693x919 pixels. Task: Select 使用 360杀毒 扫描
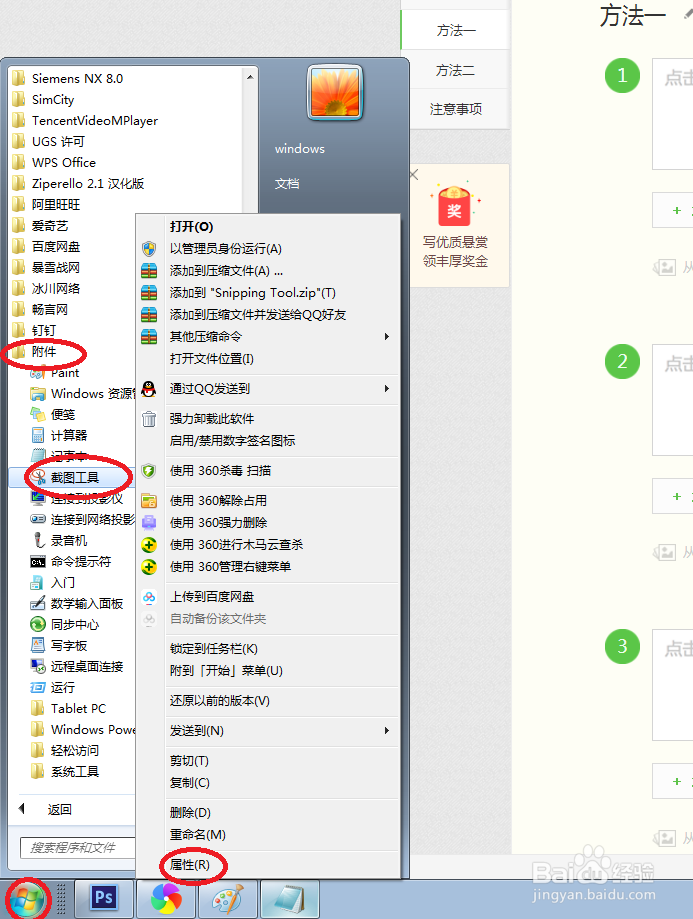tap(220, 471)
